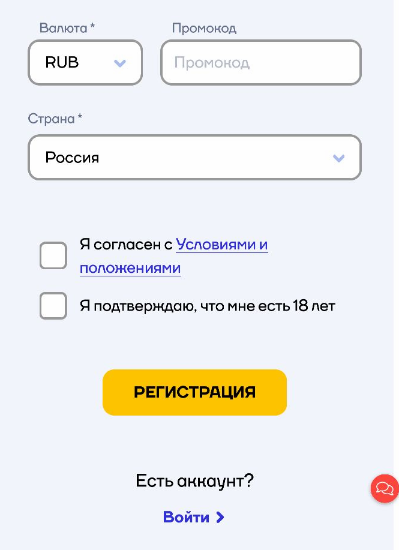Click the 'положениями' link text

point(130,268)
